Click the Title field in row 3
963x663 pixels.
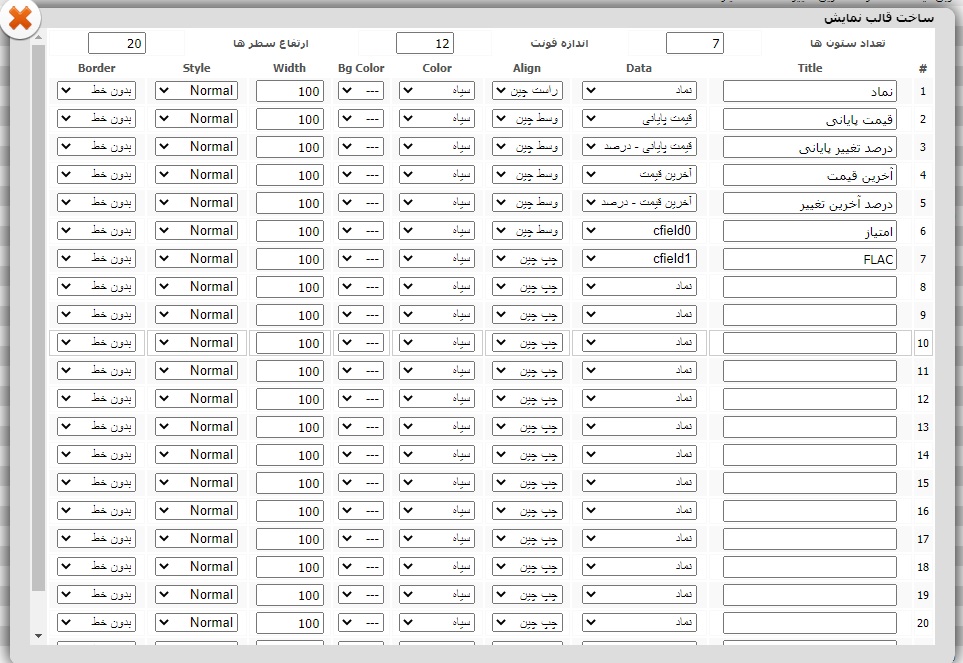[x=809, y=147]
